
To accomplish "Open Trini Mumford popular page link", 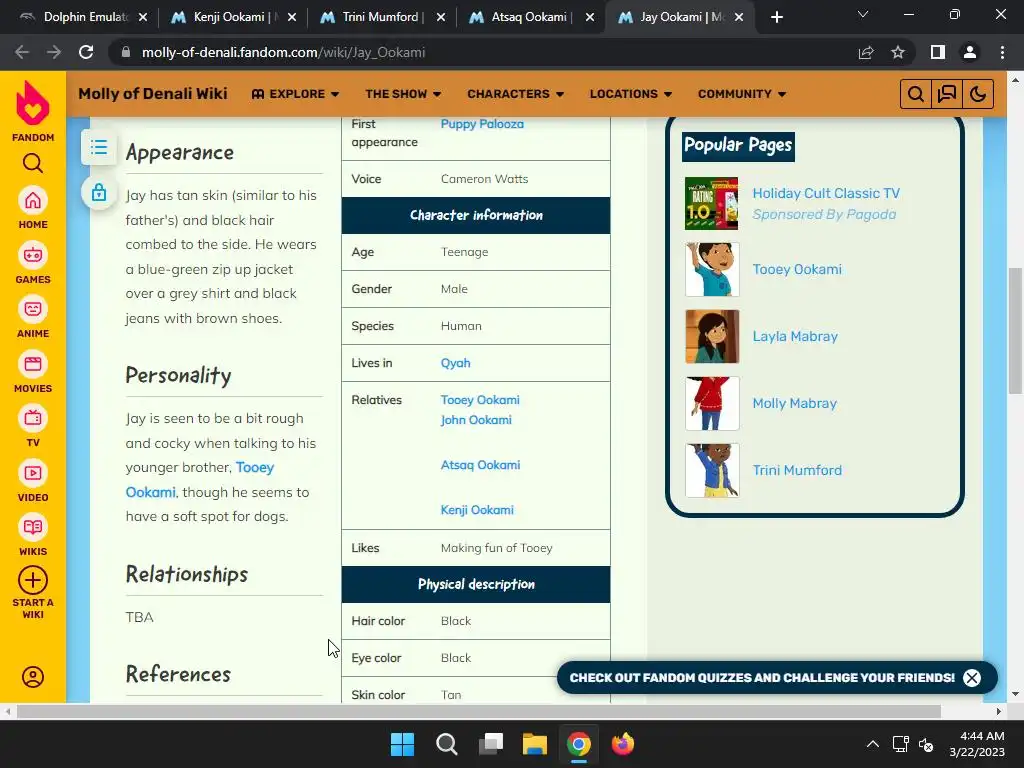I will tap(797, 470).
